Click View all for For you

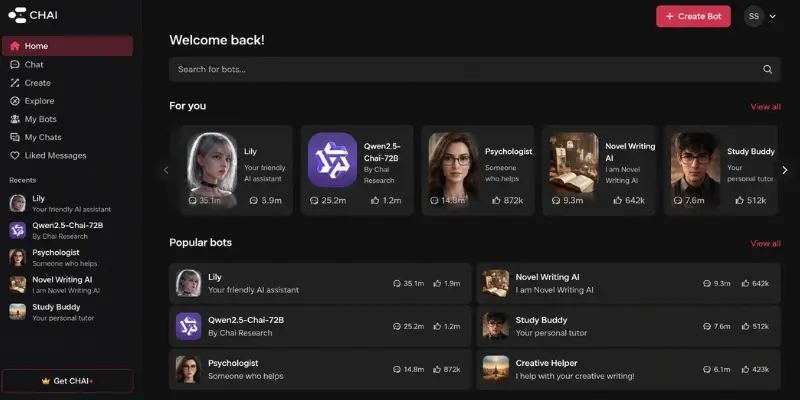click(765, 107)
